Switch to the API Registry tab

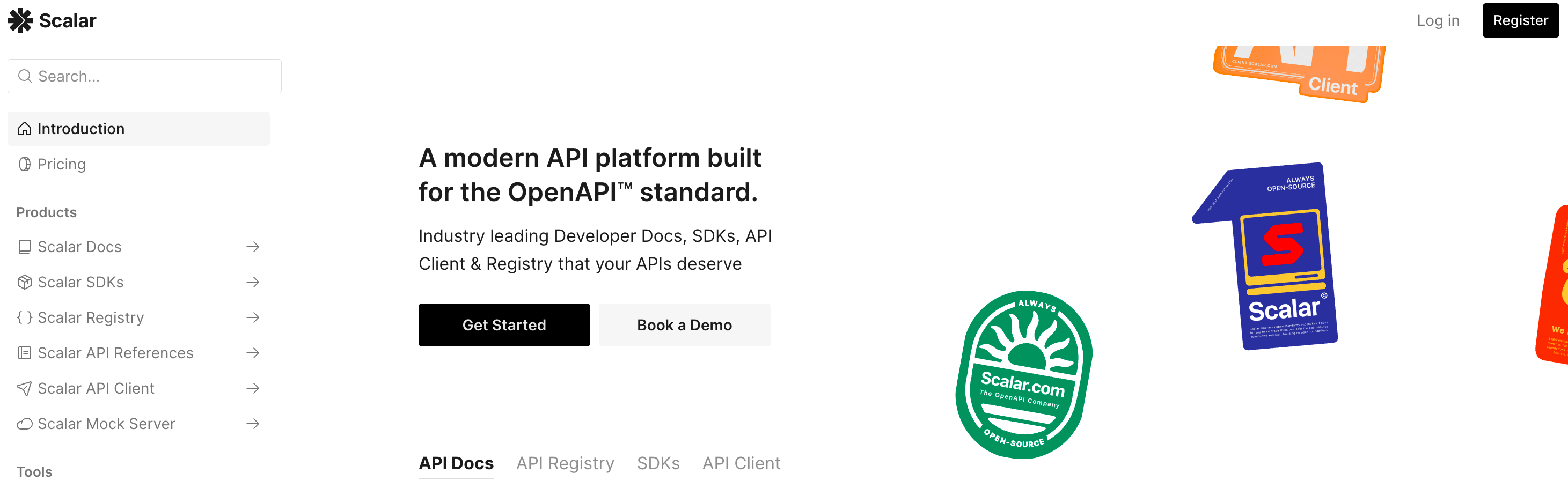click(565, 463)
